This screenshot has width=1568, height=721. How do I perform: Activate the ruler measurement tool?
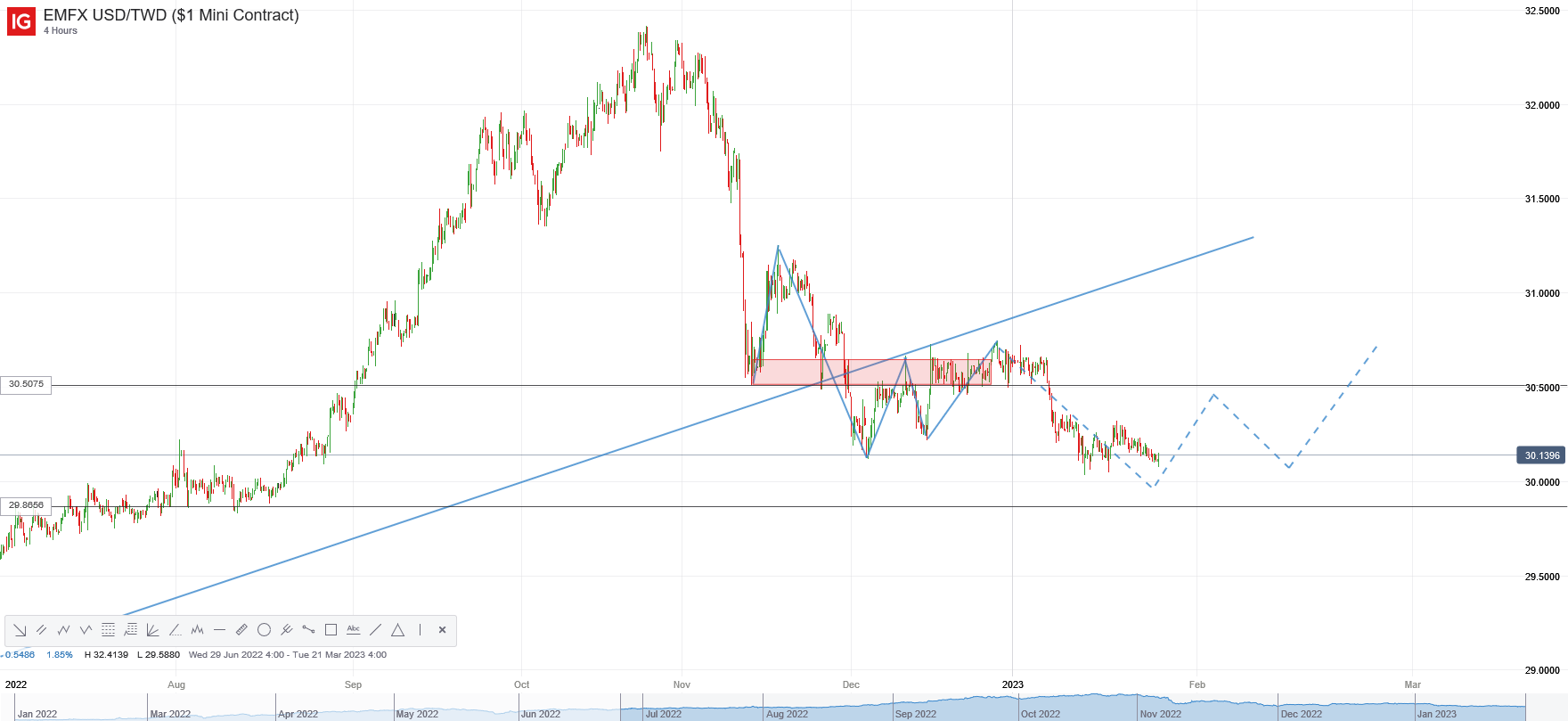tap(242, 630)
